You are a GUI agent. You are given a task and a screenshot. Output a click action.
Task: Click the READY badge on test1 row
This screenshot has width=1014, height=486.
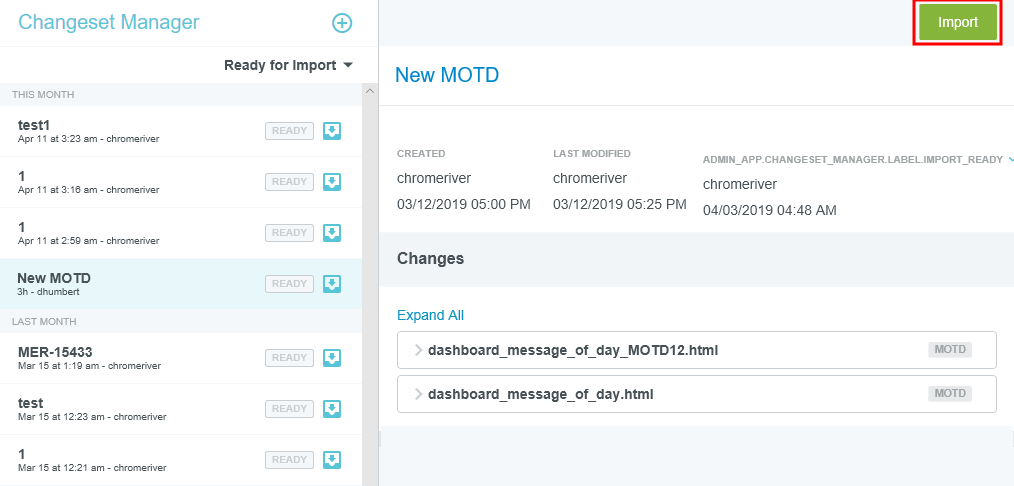289,131
